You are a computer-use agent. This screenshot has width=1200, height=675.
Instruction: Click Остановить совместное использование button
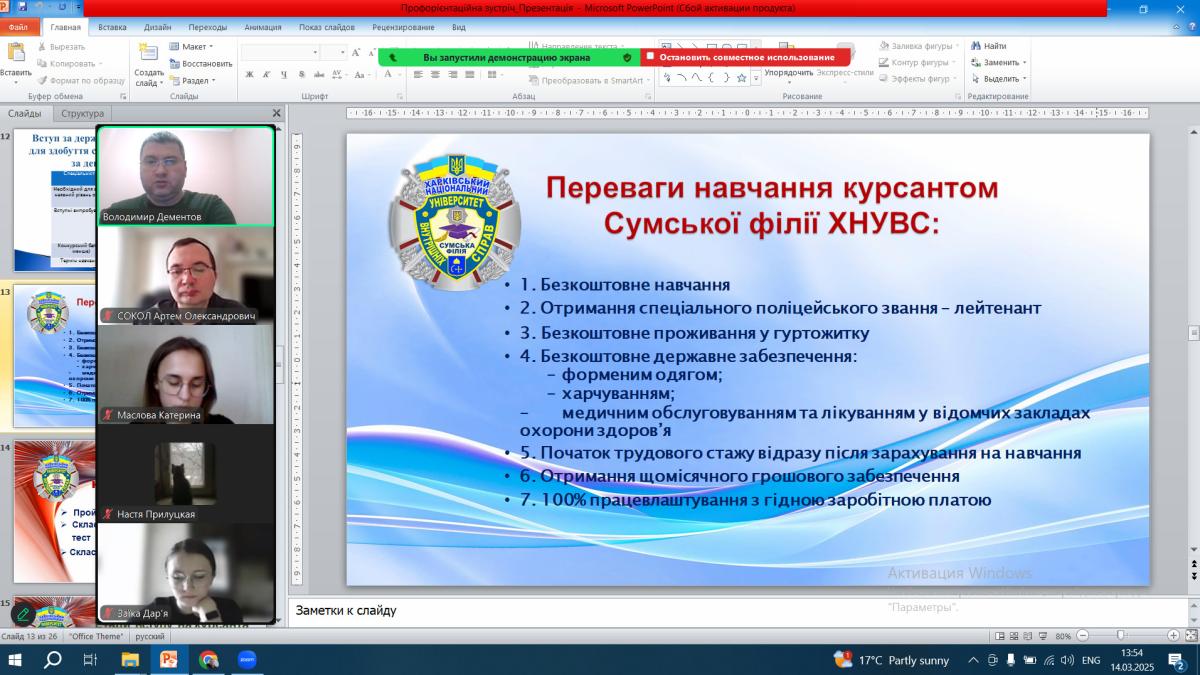[x=746, y=57]
